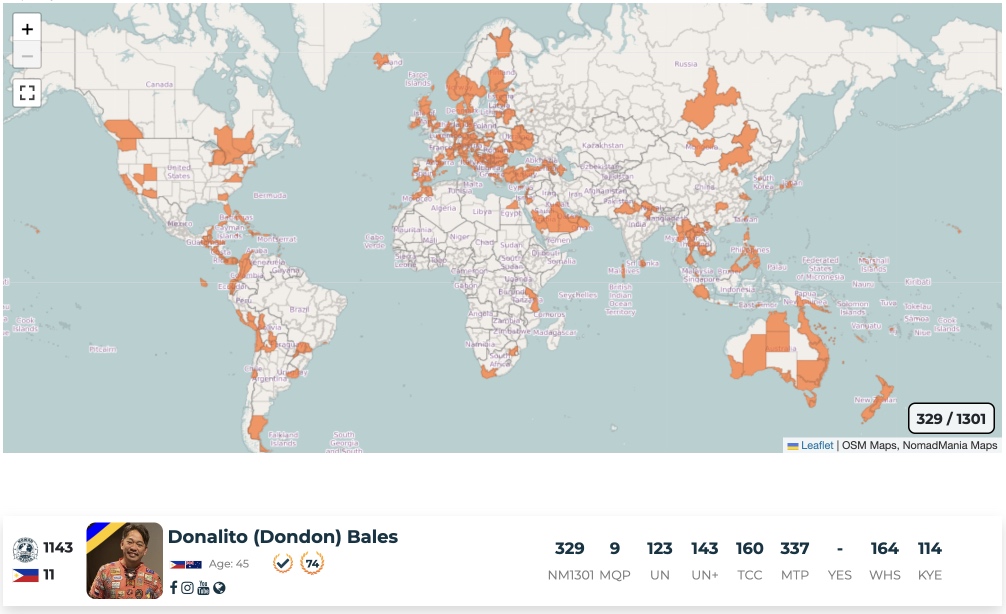
Task: Click the Australia flag under the name
Action: 193,565
